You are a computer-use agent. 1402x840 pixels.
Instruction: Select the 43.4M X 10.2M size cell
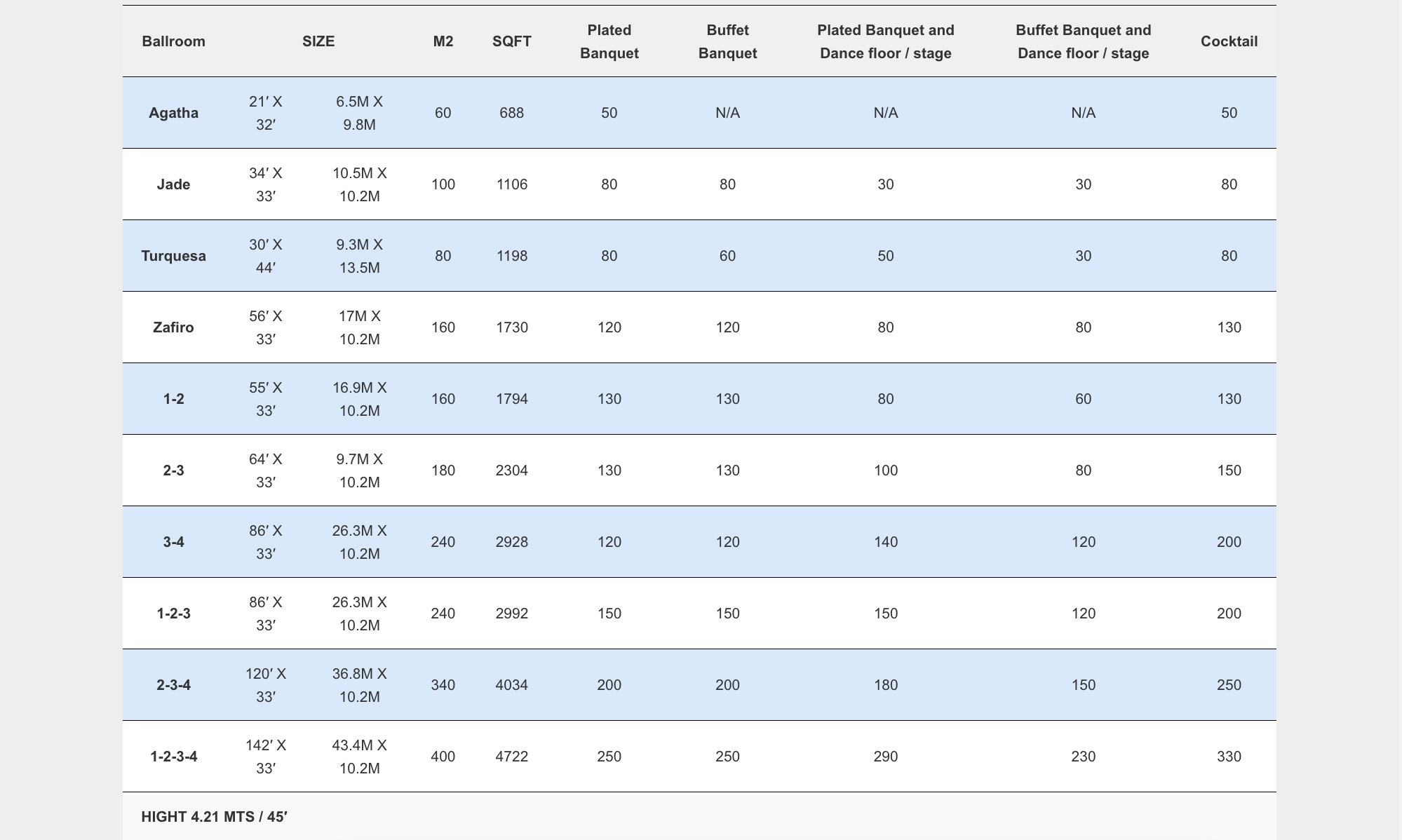[359, 757]
